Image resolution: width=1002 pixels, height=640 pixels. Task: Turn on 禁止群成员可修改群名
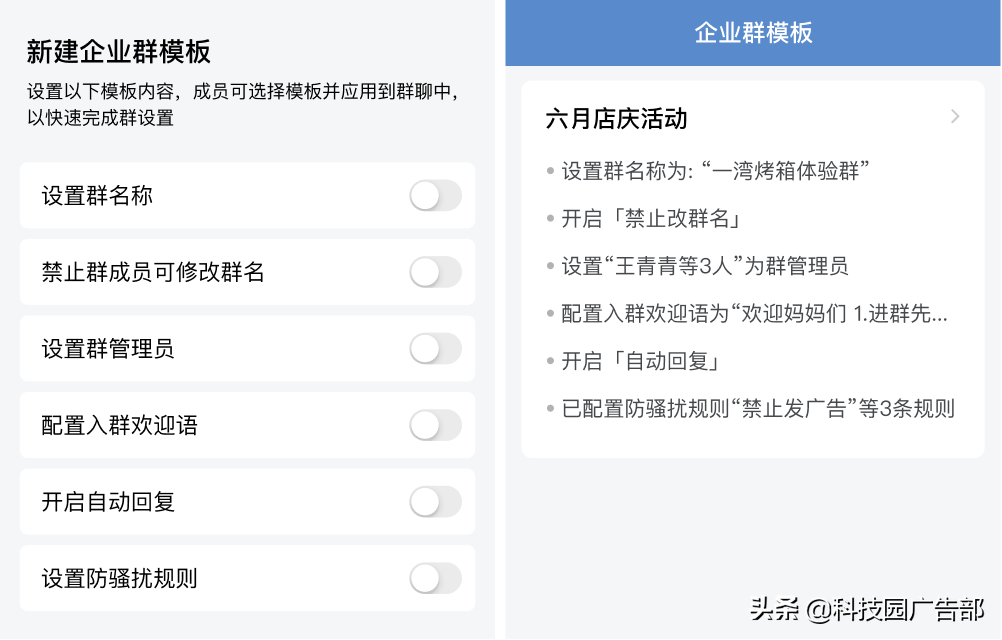[435, 272]
